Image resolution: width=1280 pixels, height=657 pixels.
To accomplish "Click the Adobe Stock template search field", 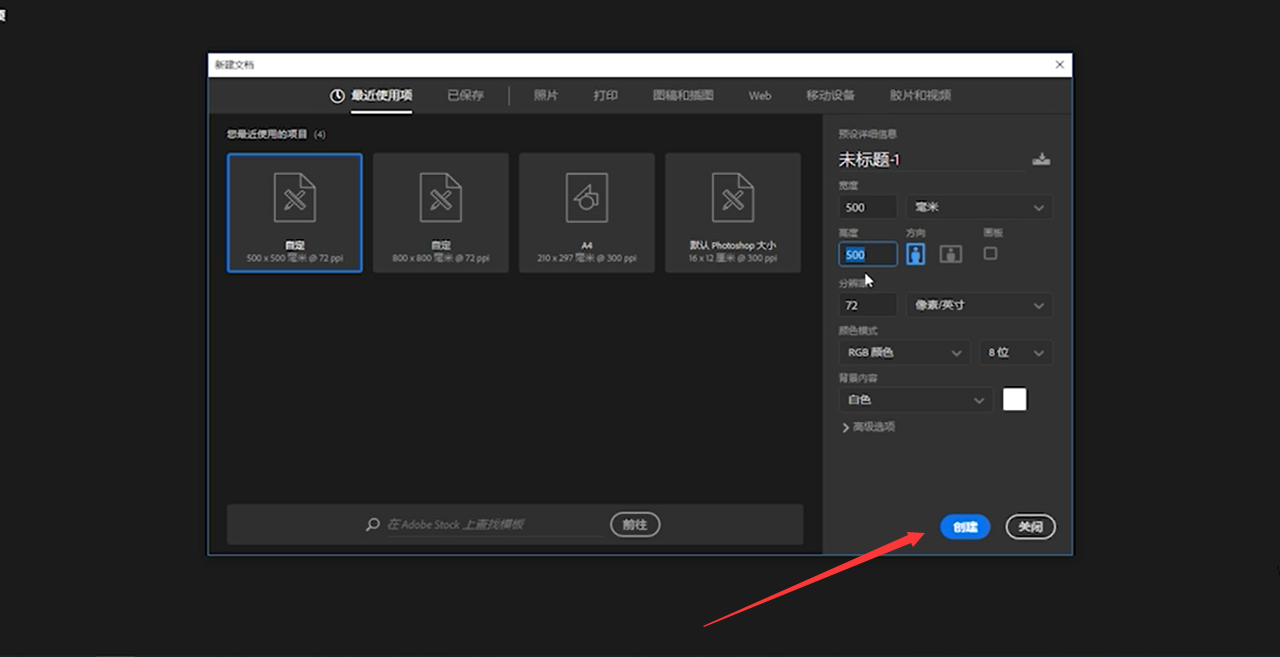I will 495,524.
